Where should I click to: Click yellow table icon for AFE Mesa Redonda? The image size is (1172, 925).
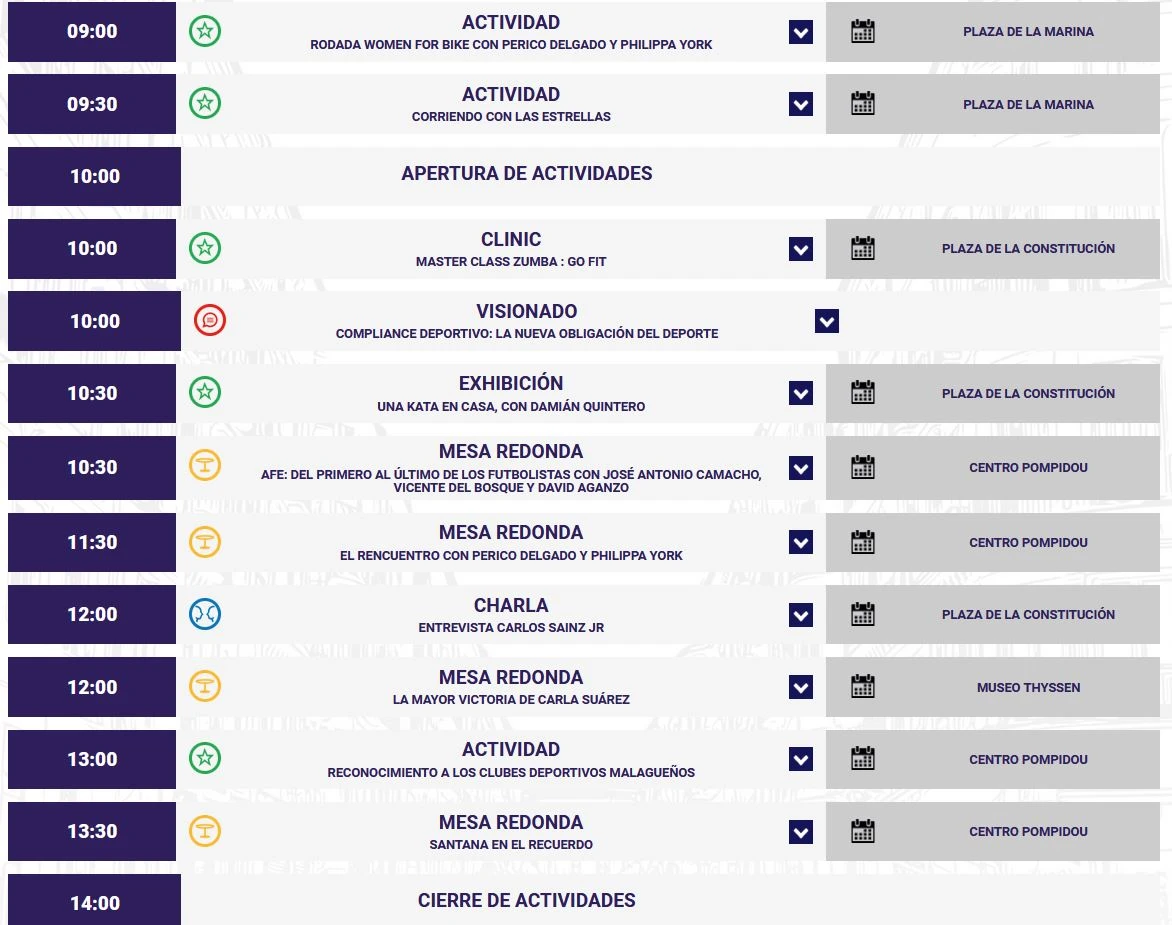pyautogui.click(x=205, y=466)
